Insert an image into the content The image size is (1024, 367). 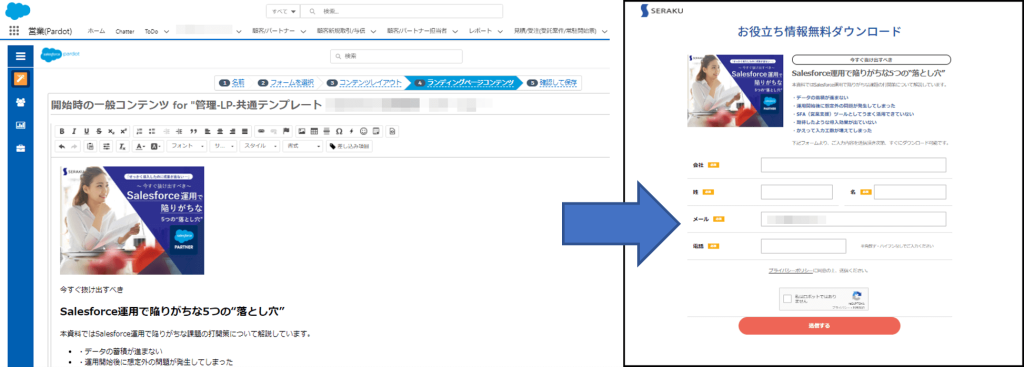coord(302,131)
